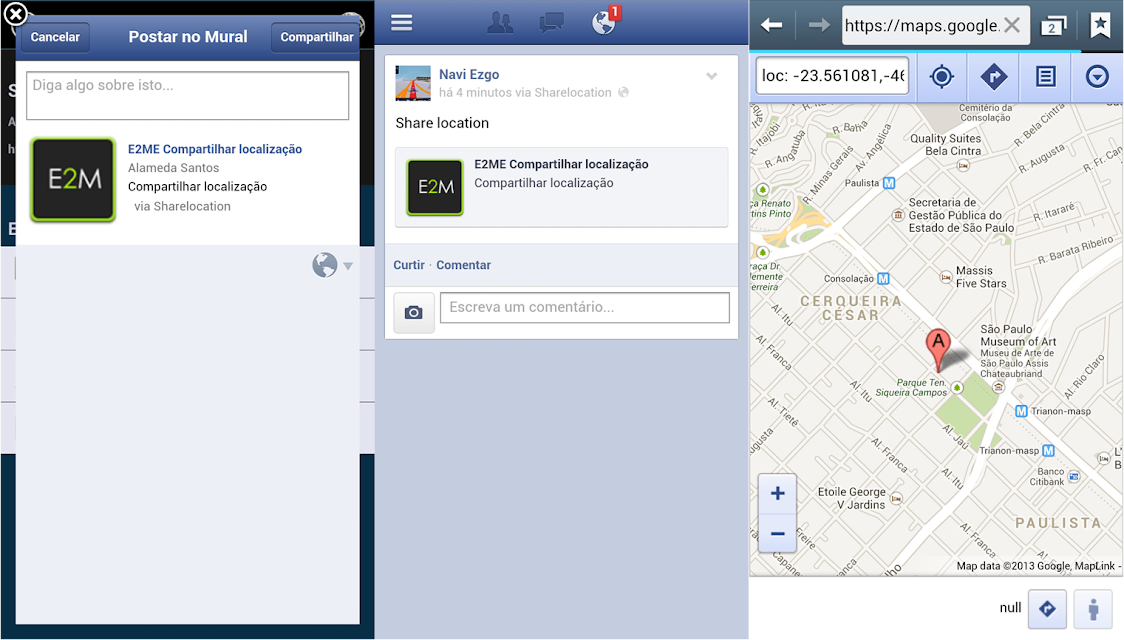Go forward in the browser
The height and width of the screenshot is (640, 1124).
pyautogui.click(x=819, y=26)
